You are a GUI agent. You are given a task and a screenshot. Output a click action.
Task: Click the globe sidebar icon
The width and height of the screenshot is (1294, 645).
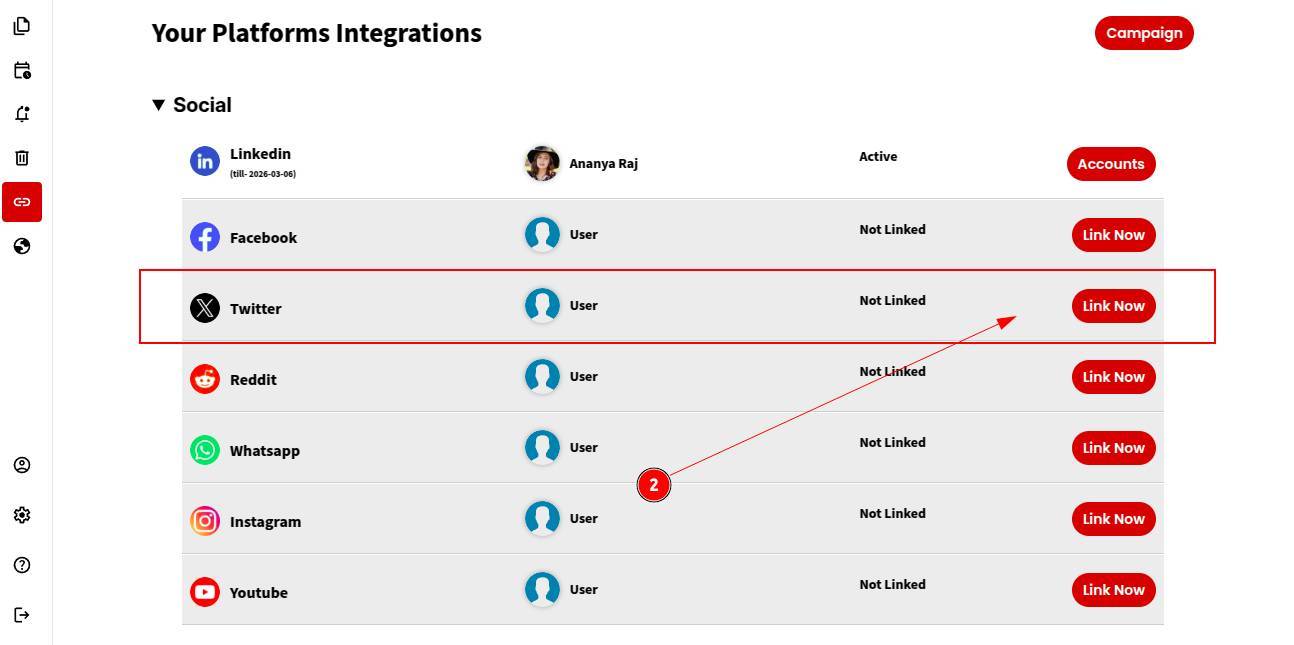coord(22,246)
